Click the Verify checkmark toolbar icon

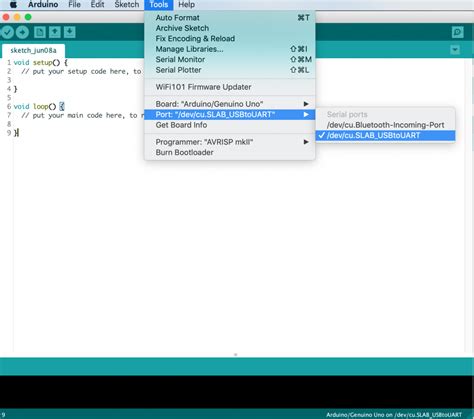point(7,32)
